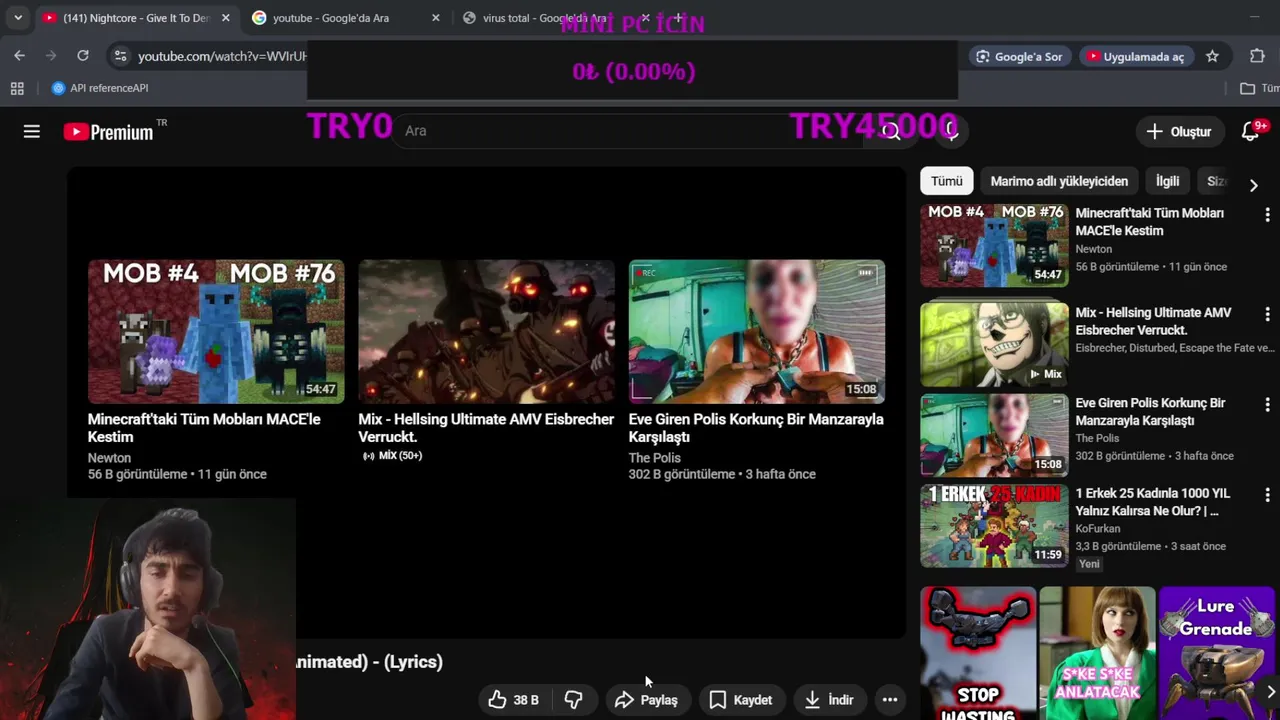Advance filter chips with right arrow
The height and width of the screenshot is (720, 1280).
(1253, 184)
